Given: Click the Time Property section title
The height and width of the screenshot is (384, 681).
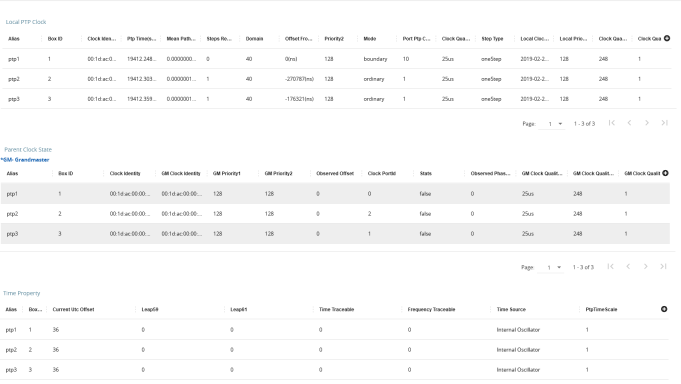Looking at the screenshot, I should [21, 293].
